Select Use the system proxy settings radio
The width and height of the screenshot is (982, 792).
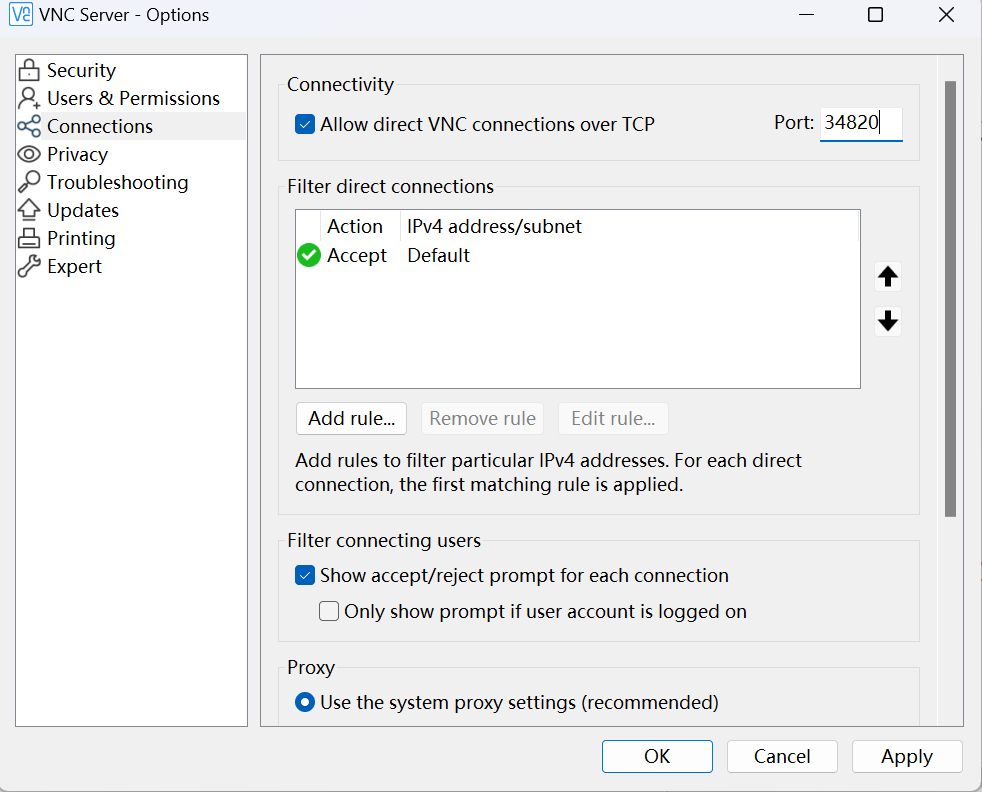click(x=305, y=702)
